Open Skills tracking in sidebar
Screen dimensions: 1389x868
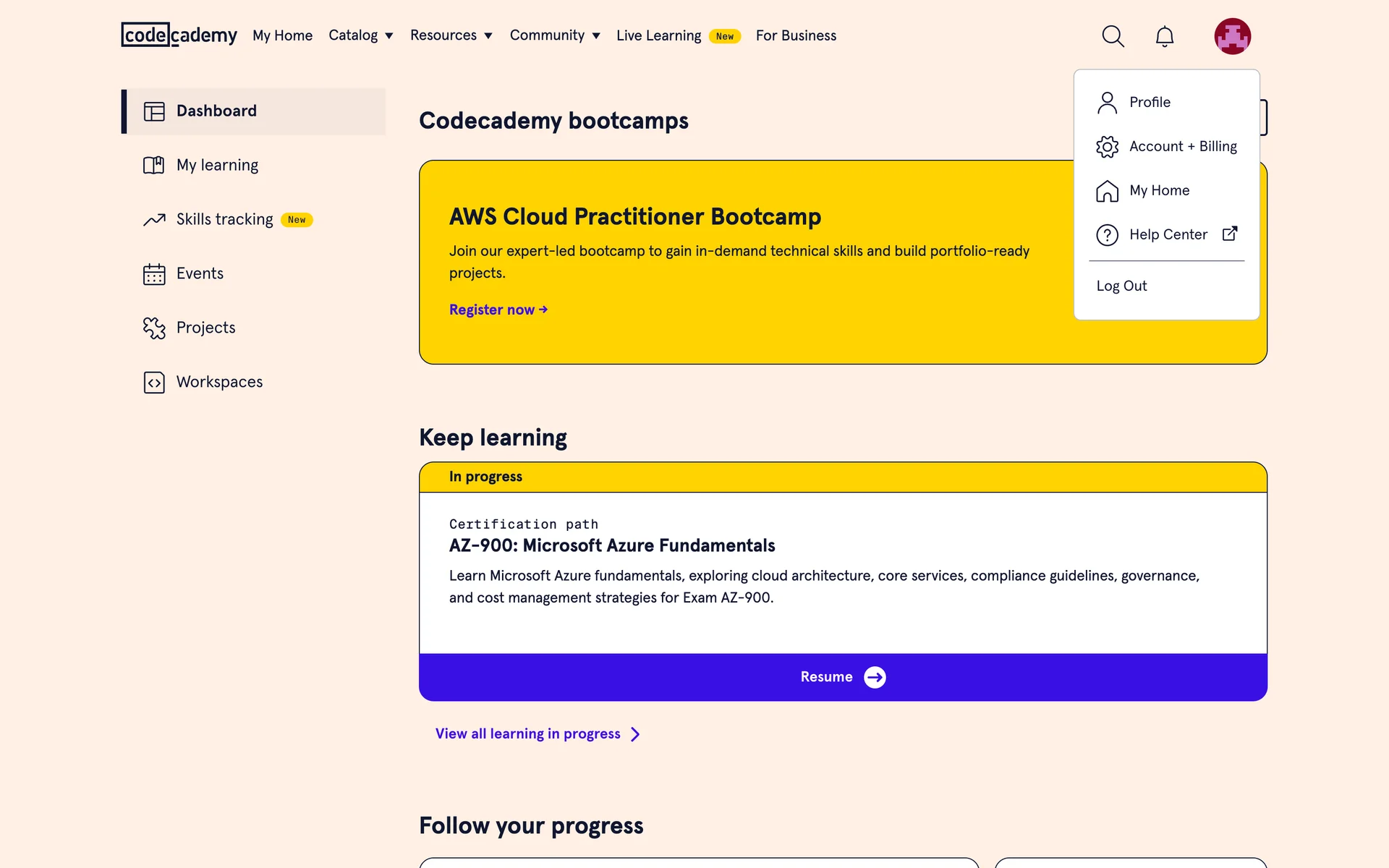coord(224,219)
